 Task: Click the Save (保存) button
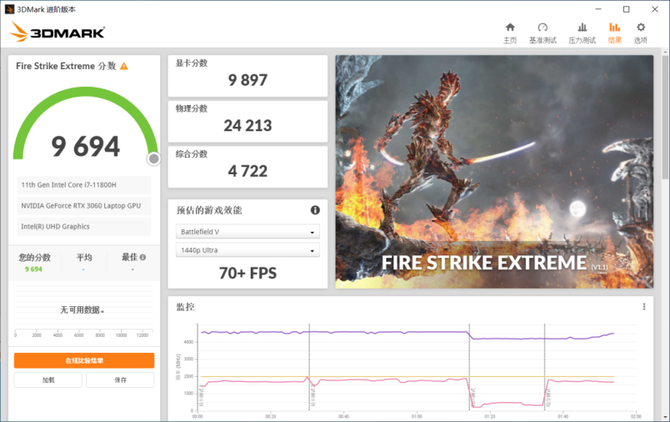pyautogui.click(x=120, y=380)
